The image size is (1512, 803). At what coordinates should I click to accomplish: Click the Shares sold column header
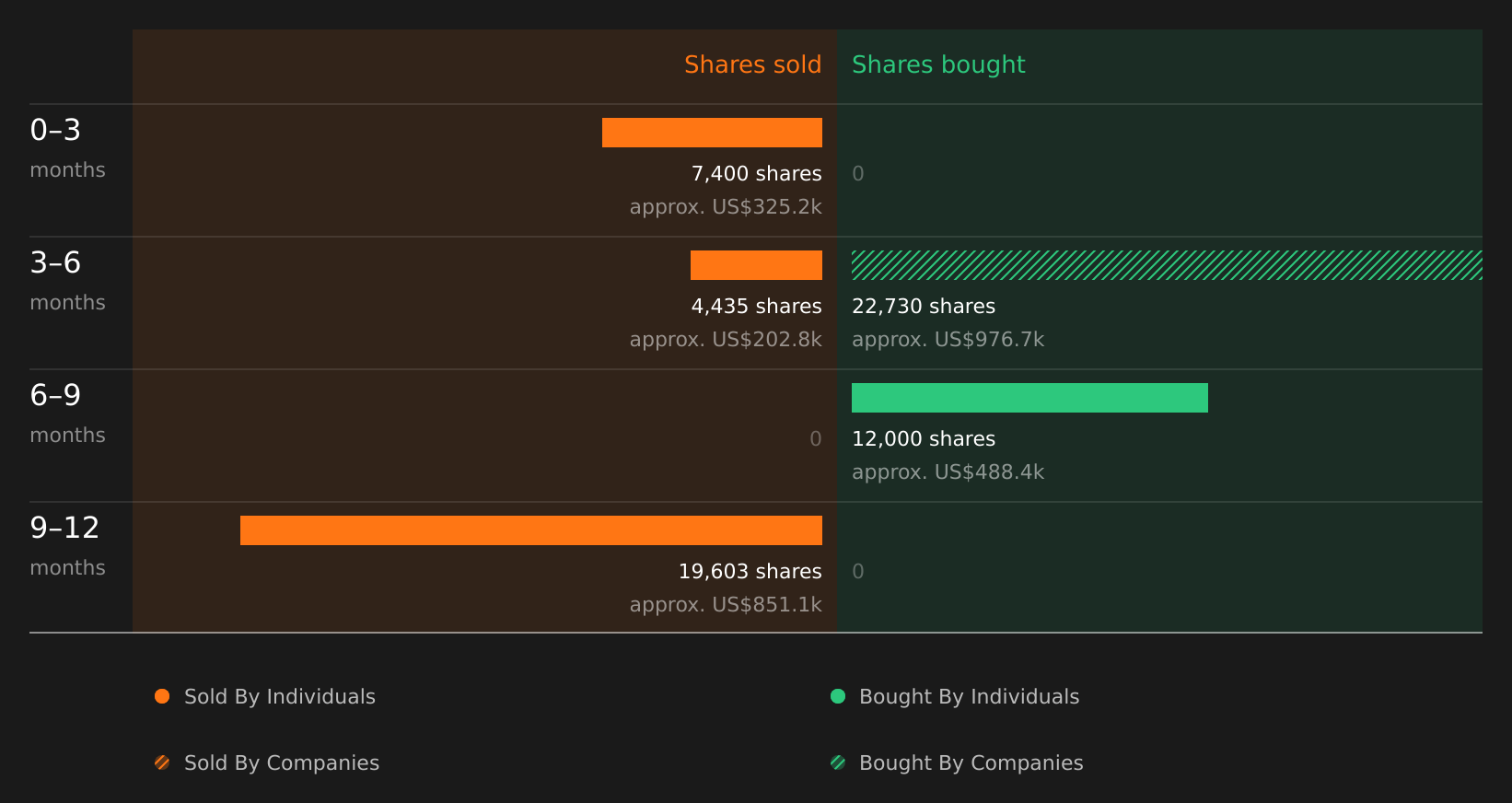pyautogui.click(x=752, y=64)
